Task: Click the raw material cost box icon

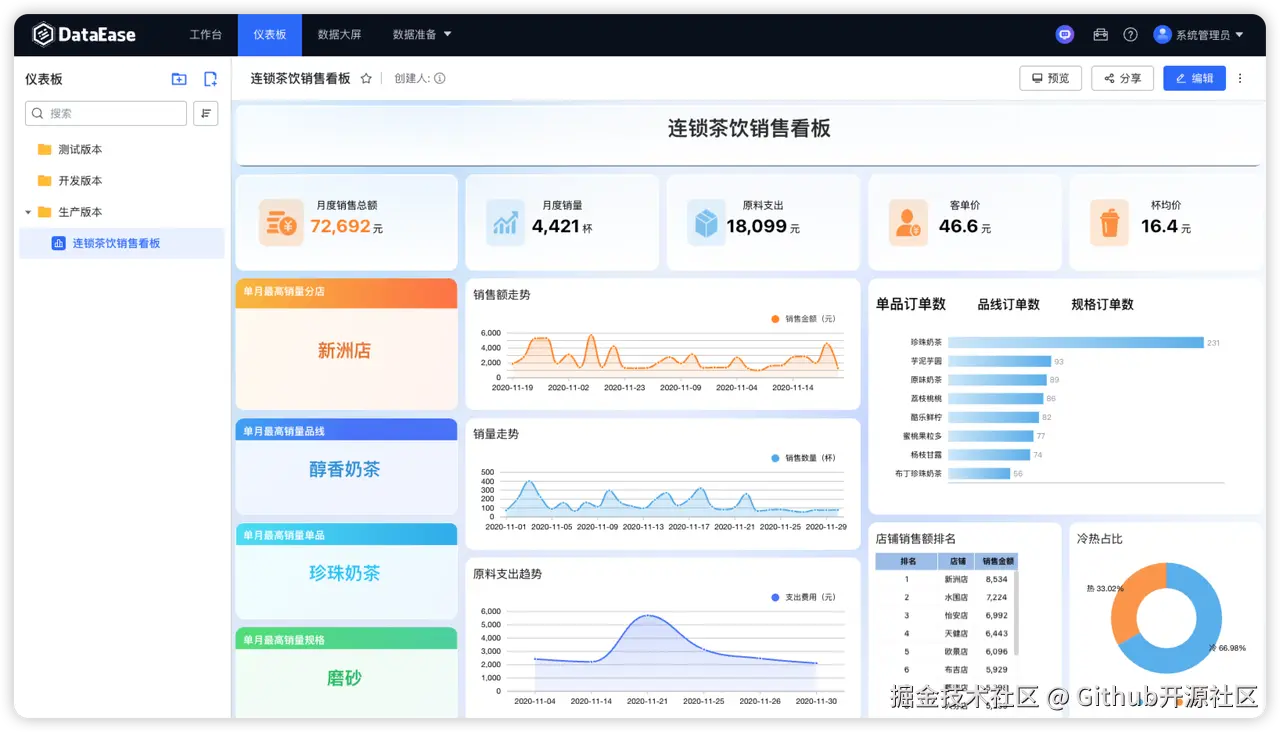Action: pyautogui.click(x=707, y=222)
